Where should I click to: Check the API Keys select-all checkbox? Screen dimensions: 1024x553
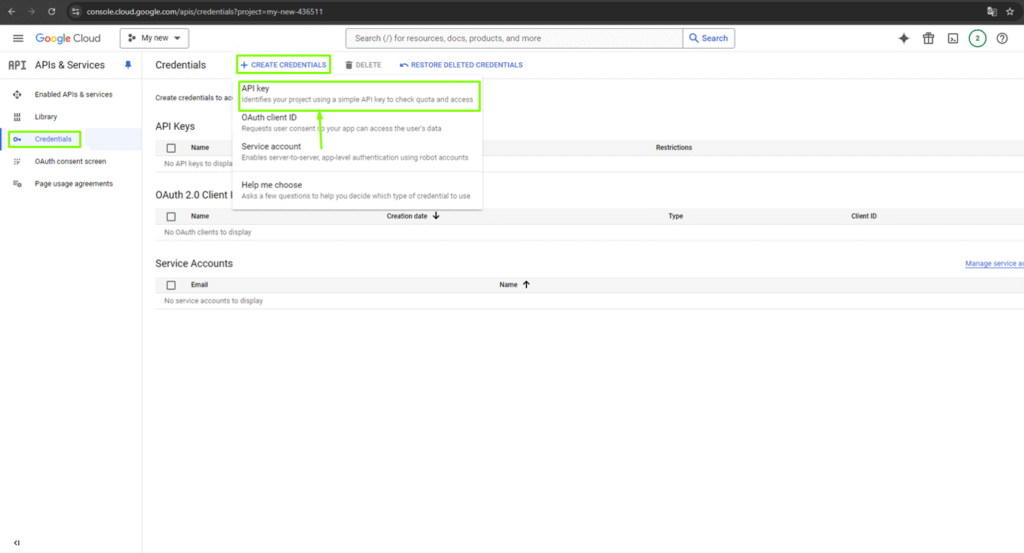pos(171,148)
